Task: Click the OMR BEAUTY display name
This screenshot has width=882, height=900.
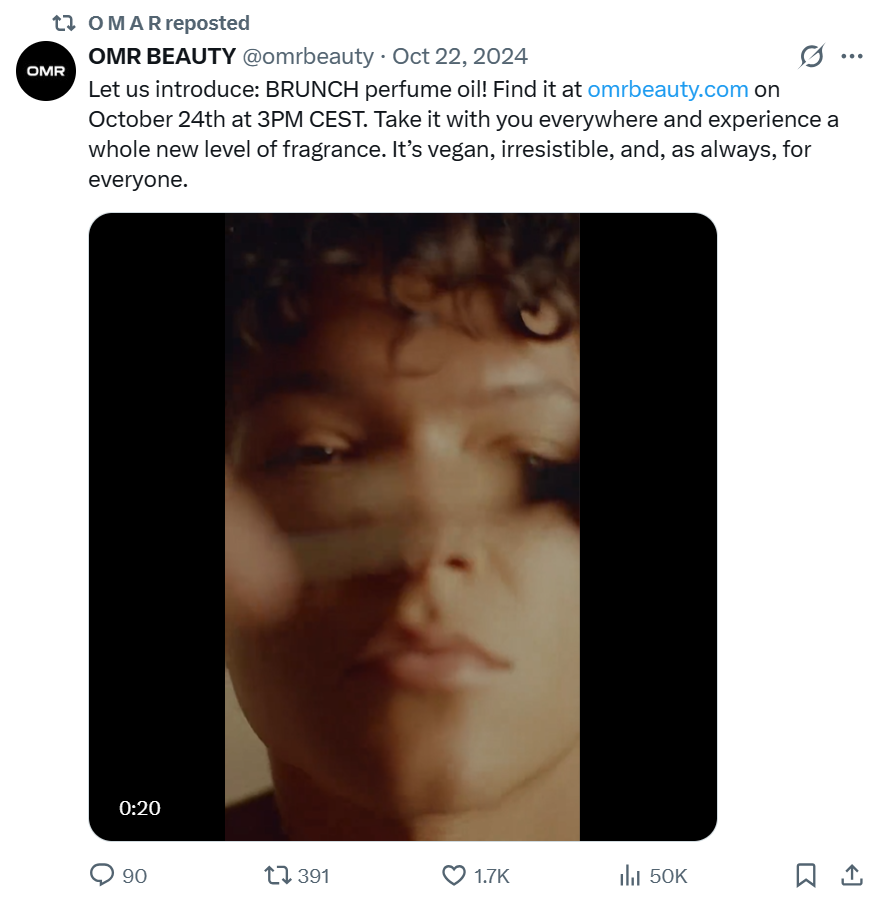Action: (x=162, y=56)
